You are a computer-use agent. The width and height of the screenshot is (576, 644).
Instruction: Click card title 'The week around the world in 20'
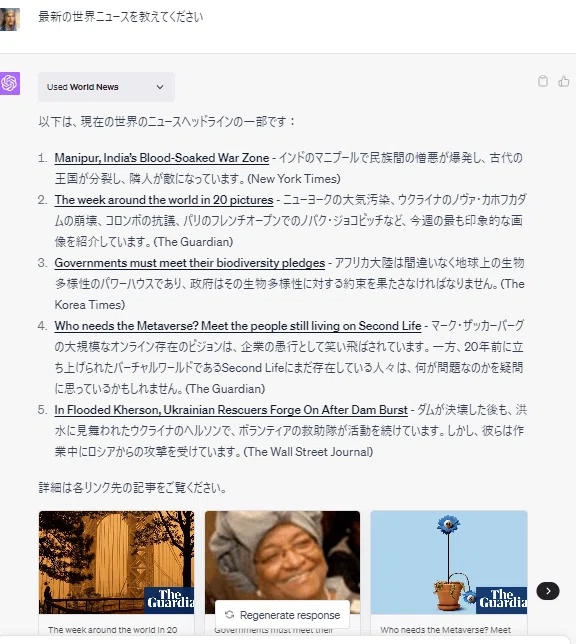(x=113, y=630)
